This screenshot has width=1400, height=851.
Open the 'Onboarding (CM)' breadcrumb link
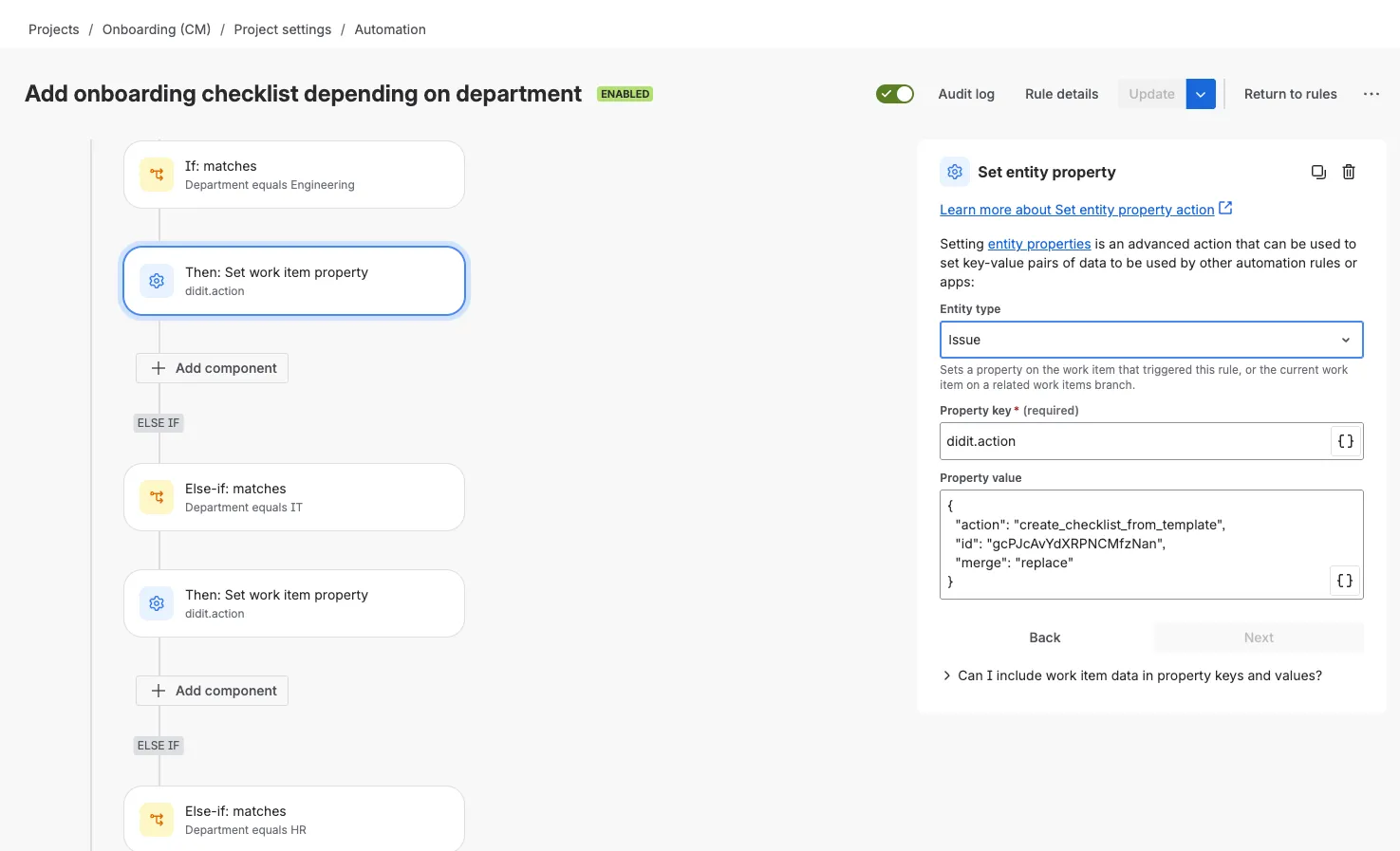(157, 29)
